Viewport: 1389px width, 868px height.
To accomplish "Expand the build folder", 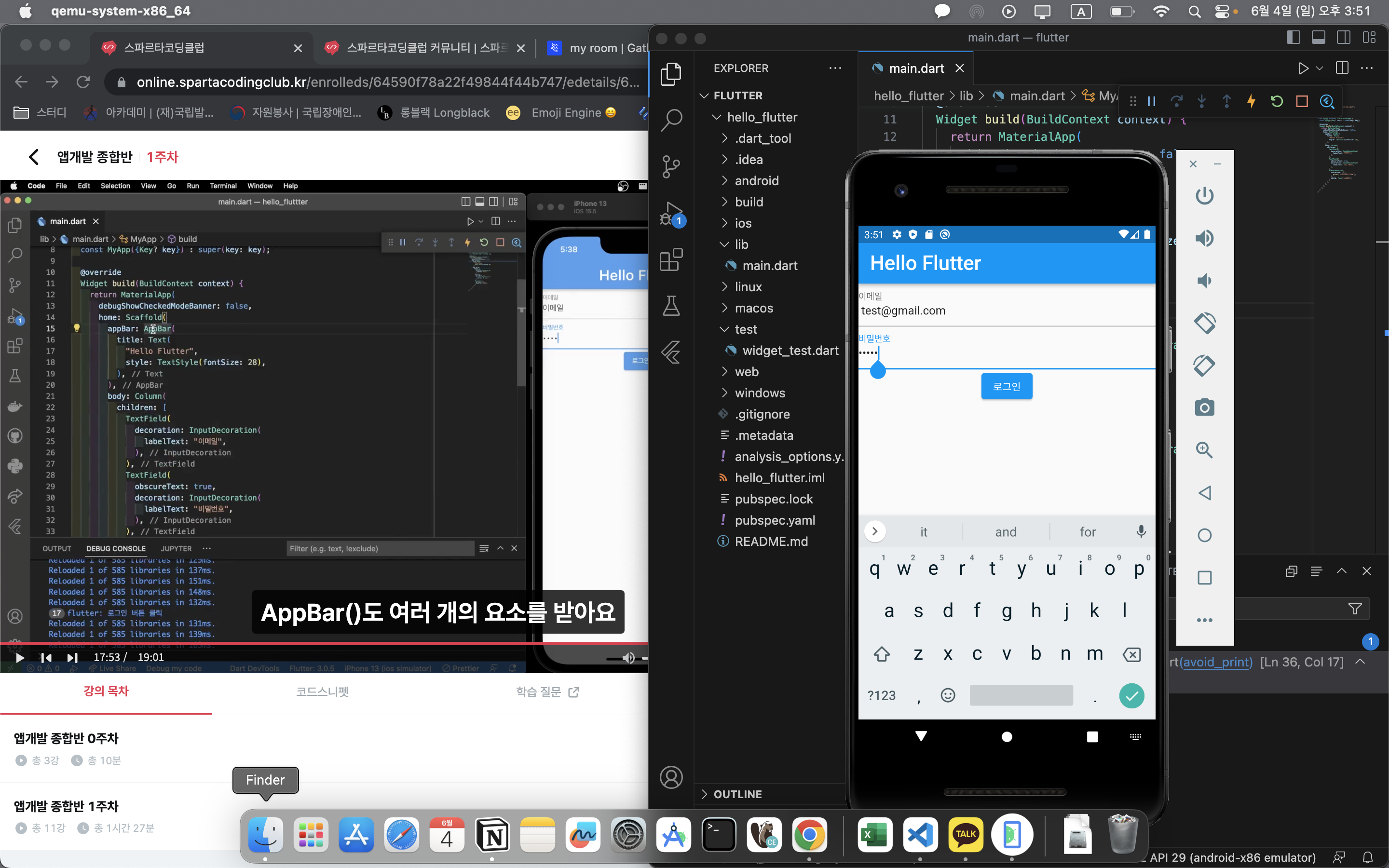I will (724, 202).
